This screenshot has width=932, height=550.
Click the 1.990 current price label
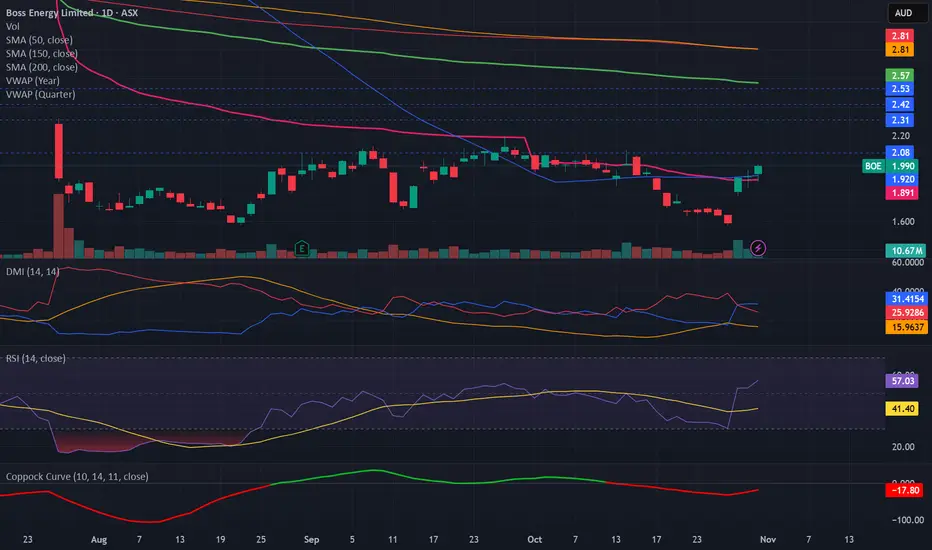(x=903, y=166)
